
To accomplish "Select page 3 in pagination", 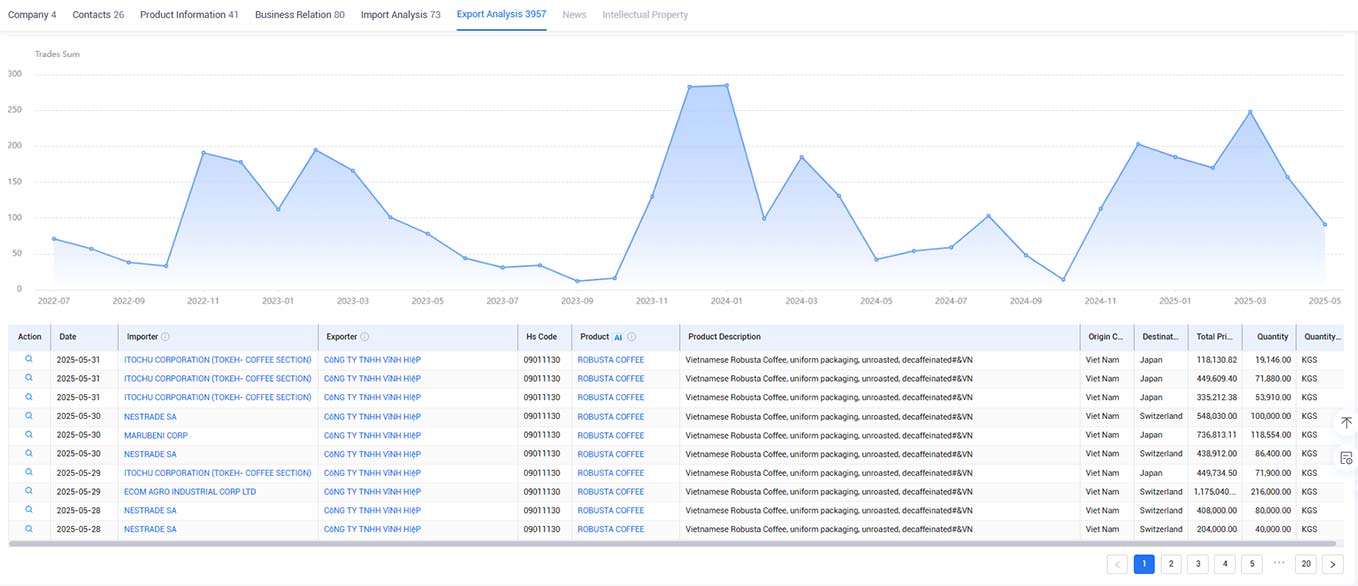I will tap(1198, 564).
